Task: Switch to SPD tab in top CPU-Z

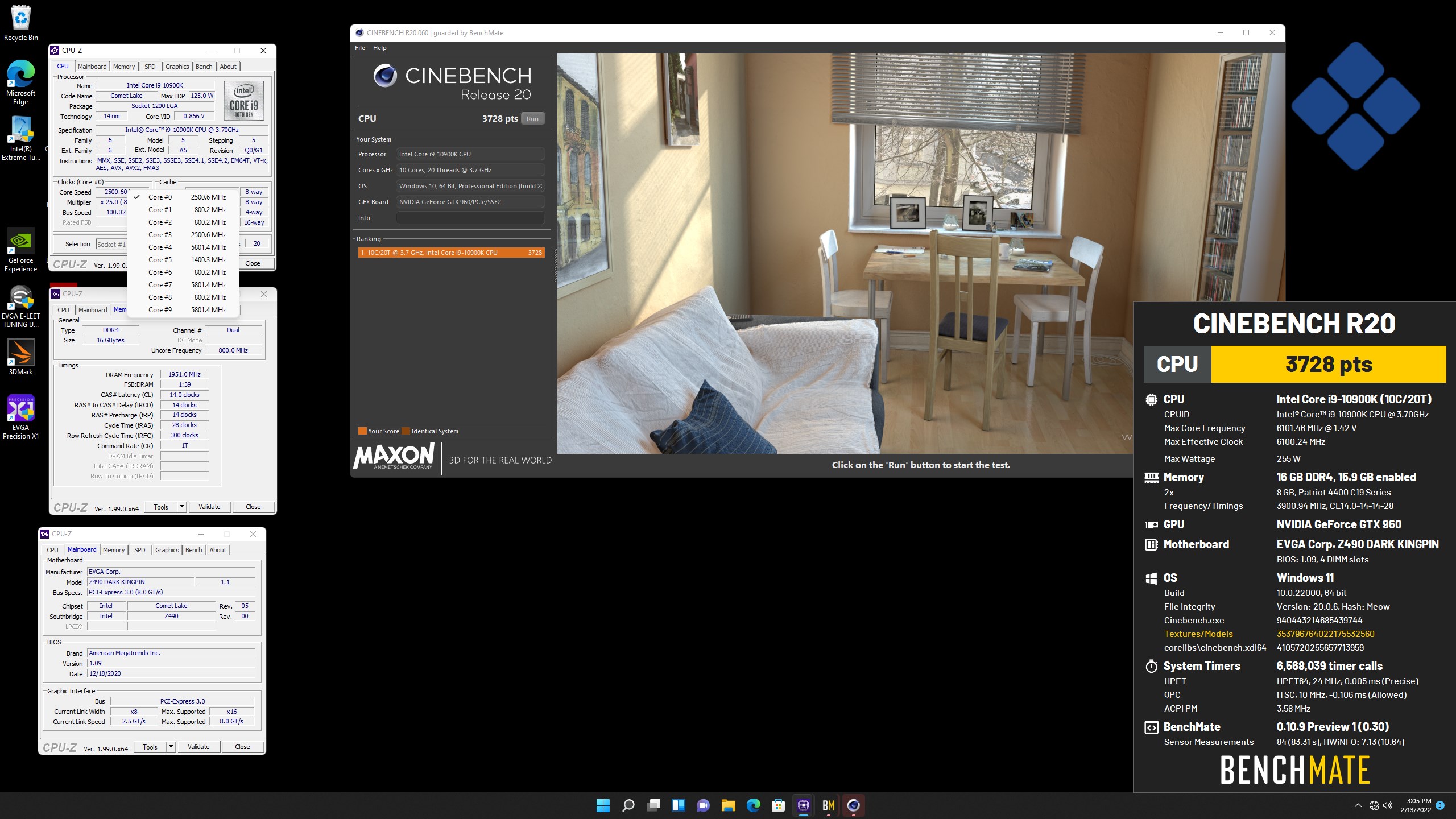Action: click(x=150, y=67)
